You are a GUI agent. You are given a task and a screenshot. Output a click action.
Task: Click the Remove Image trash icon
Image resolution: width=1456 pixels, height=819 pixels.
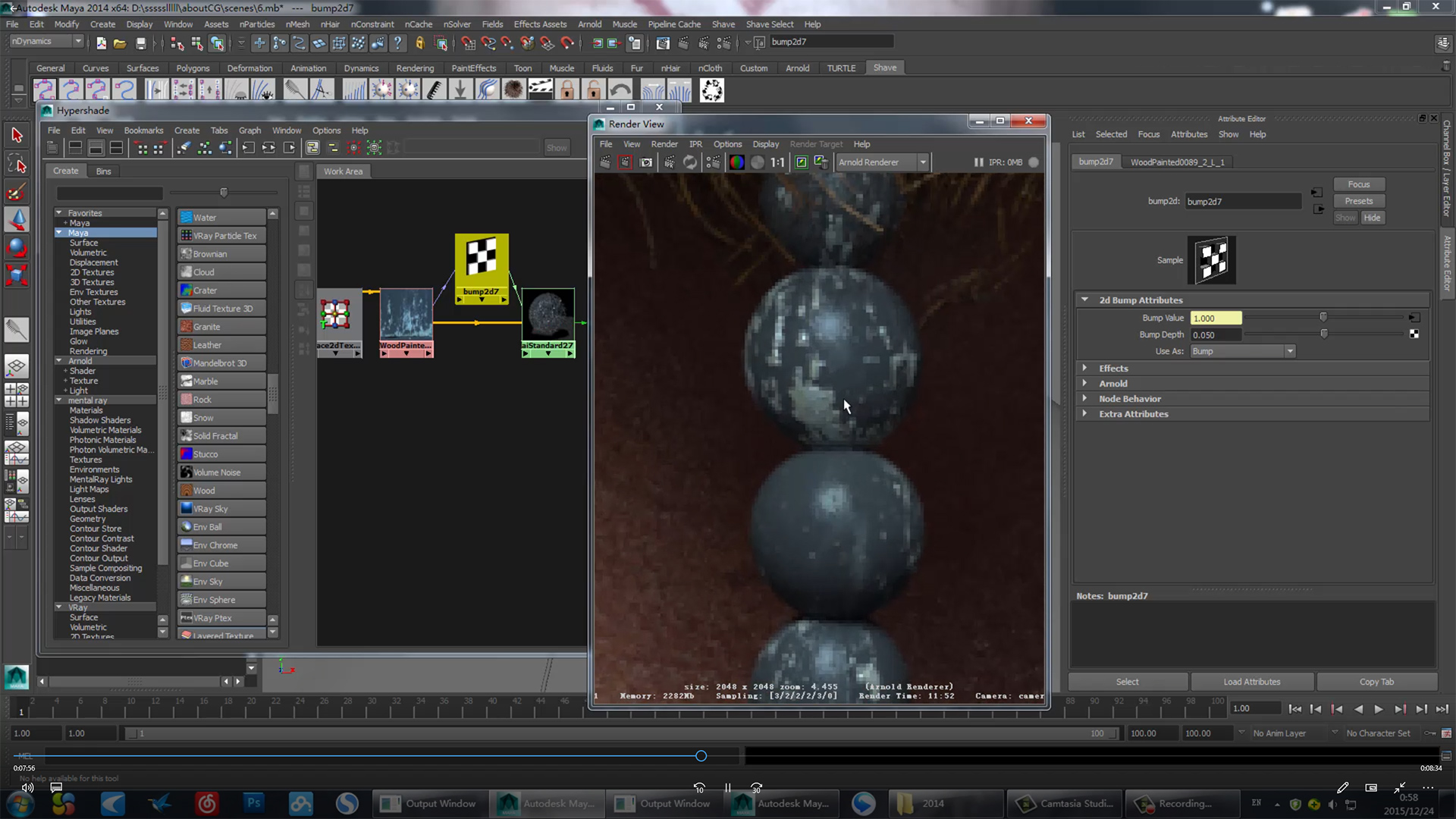pos(821,162)
